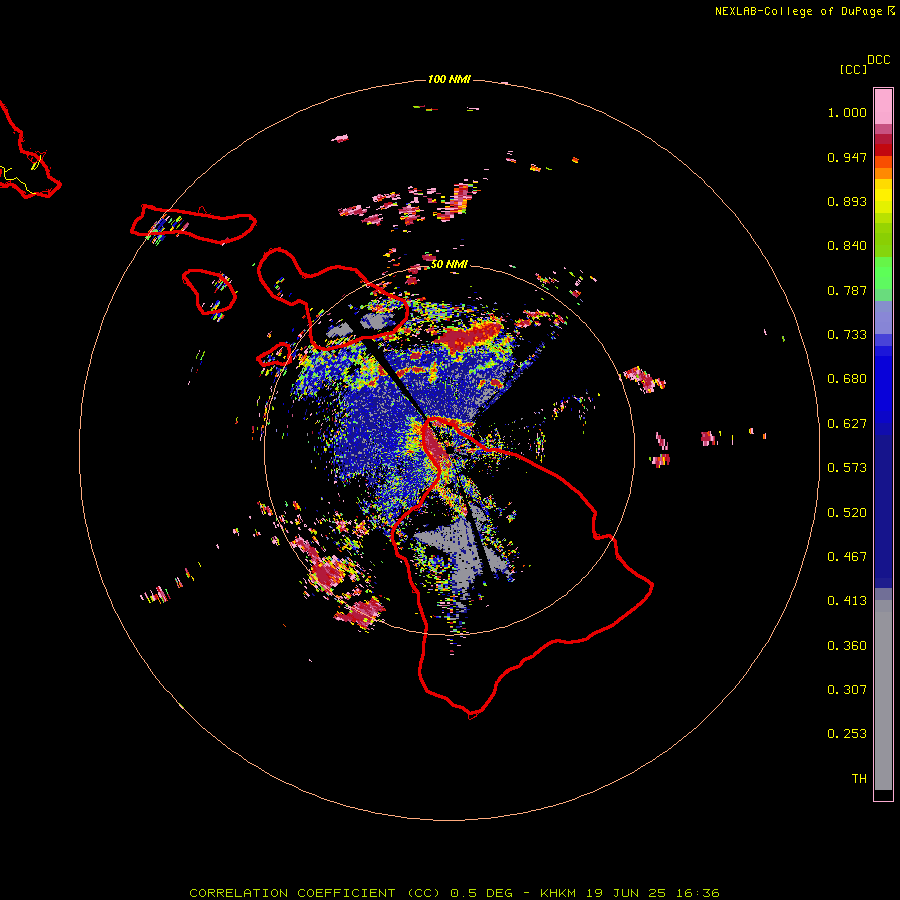Select the DCC label above the color scale
This screenshot has width=900, height=900.
click(x=879, y=60)
